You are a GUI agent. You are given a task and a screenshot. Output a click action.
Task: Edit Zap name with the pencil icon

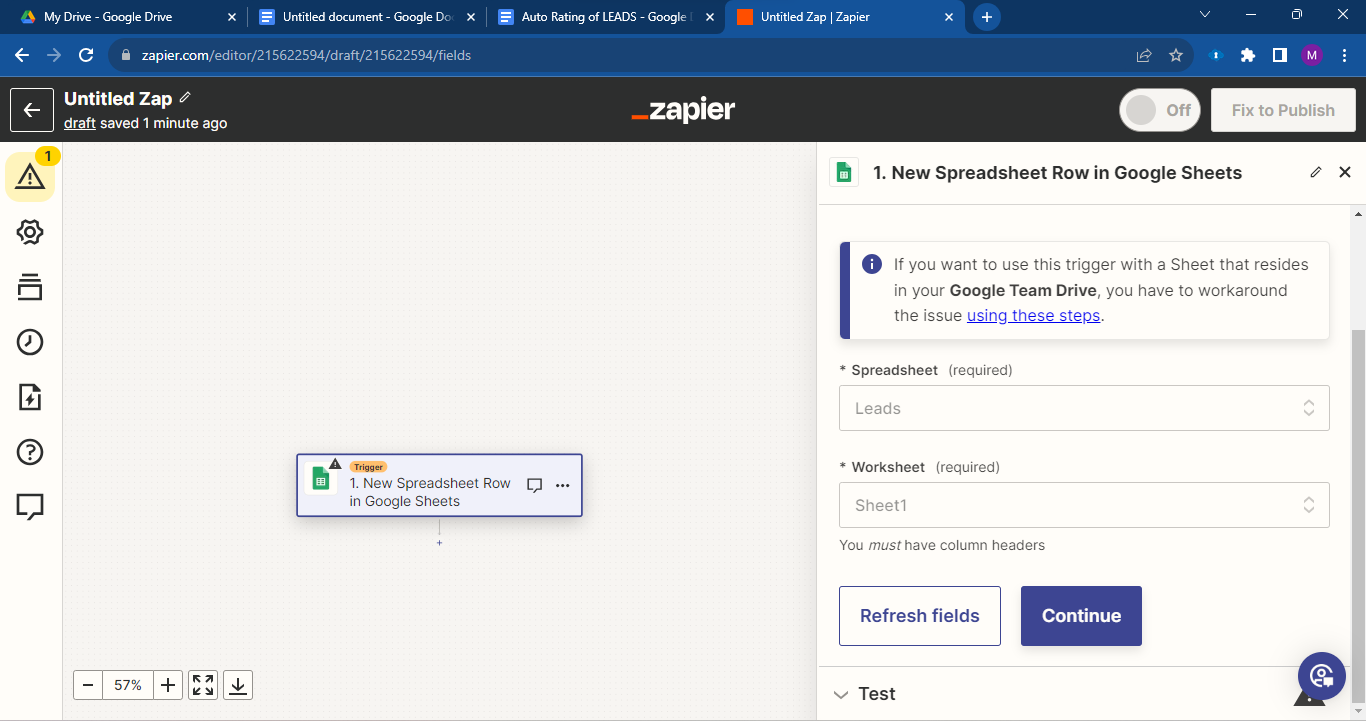pyautogui.click(x=185, y=97)
